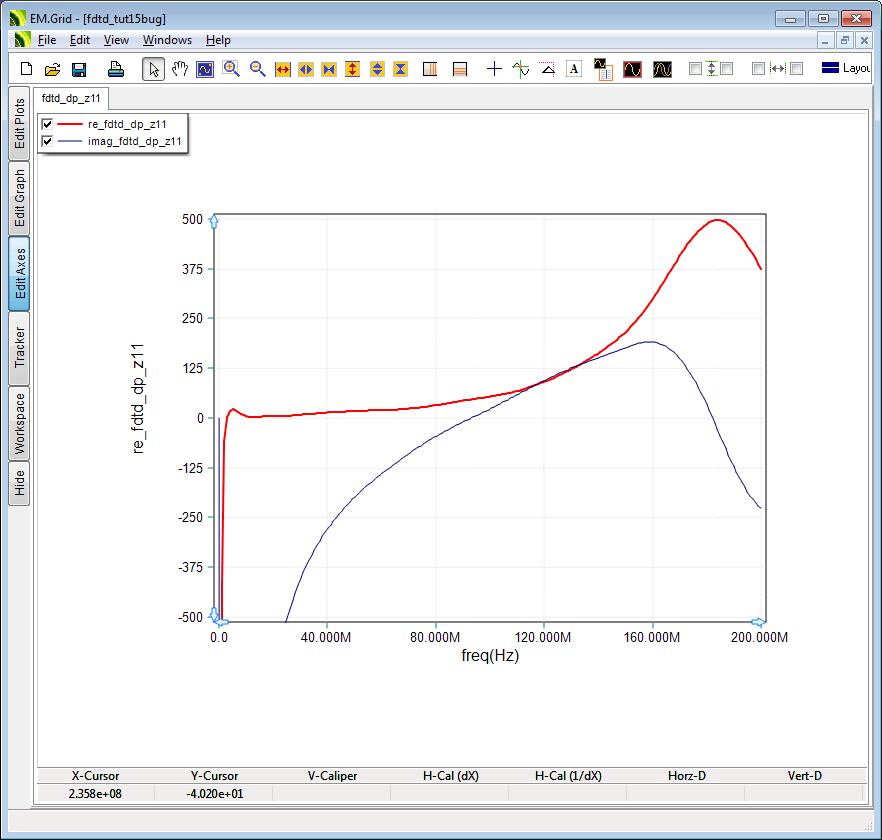Viewport: 882px width, 840px height.
Task: Expand the Edit Plots side panel
Action: (19, 123)
